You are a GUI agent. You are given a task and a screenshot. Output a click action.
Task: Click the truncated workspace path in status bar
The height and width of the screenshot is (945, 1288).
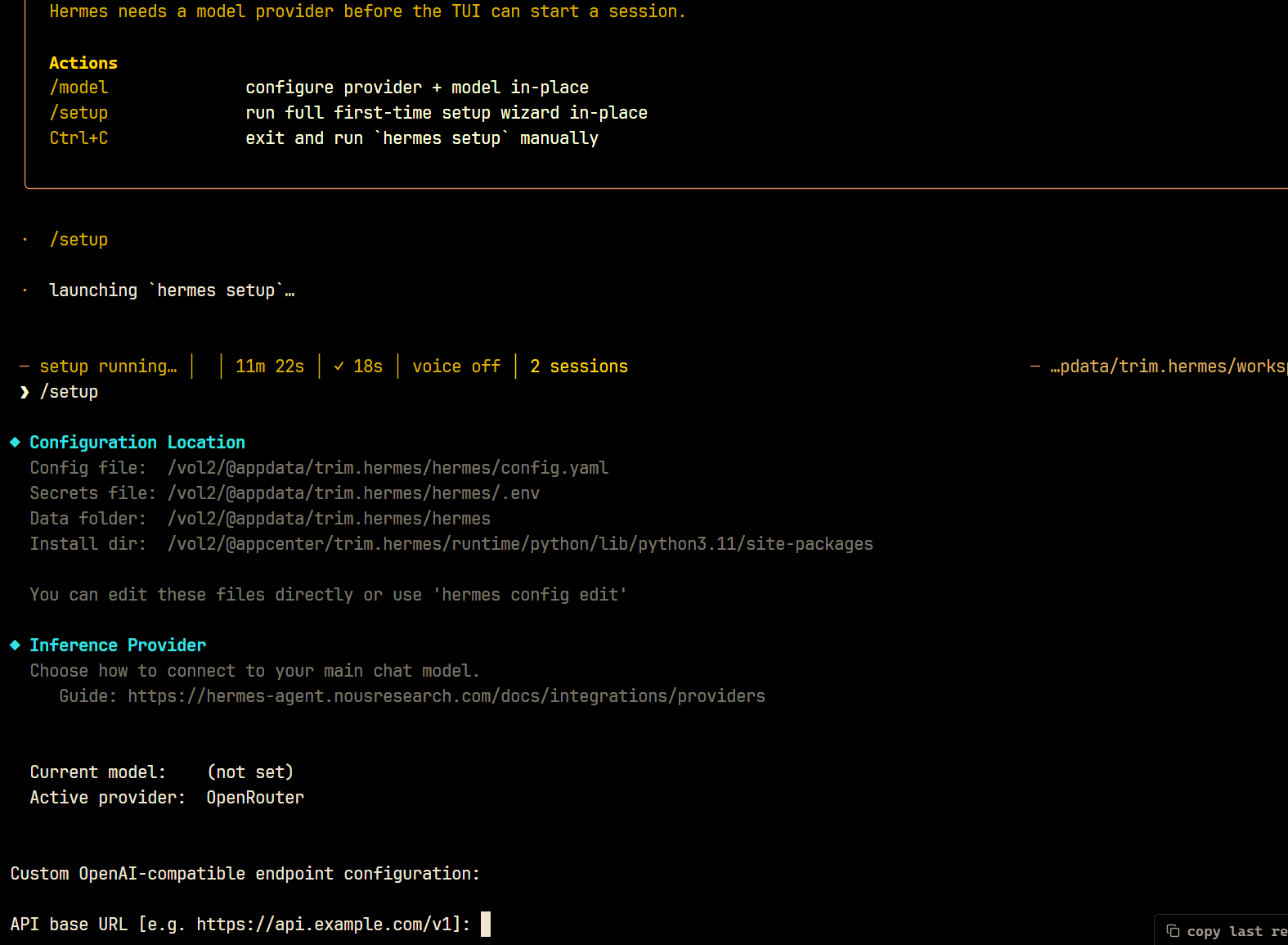coord(1169,367)
